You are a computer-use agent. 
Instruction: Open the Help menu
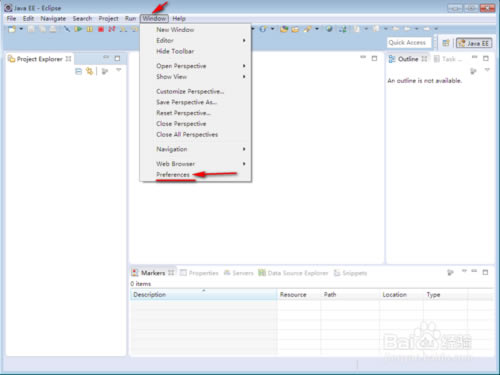pyautogui.click(x=179, y=18)
